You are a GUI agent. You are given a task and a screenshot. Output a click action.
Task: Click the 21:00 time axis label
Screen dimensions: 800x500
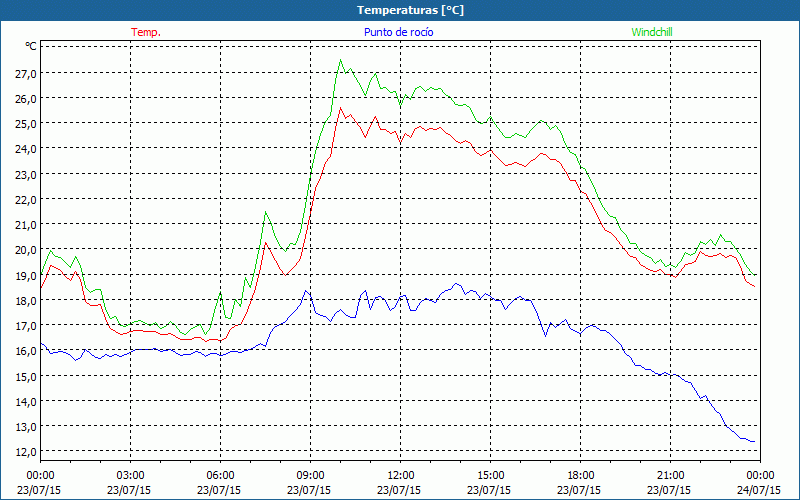670,476
